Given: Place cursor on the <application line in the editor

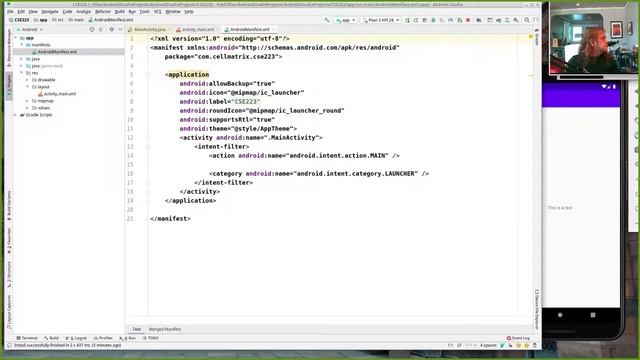Looking at the screenshot, I should 188,75.
